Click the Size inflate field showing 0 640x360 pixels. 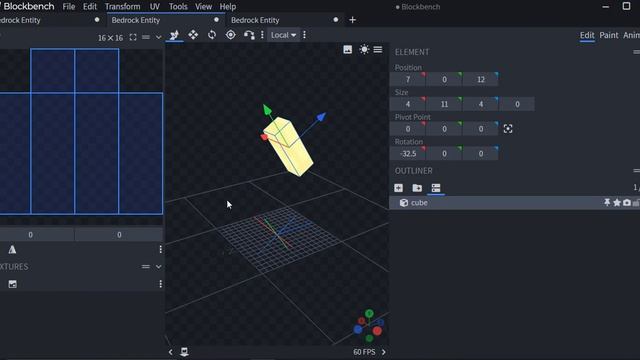[517, 104]
